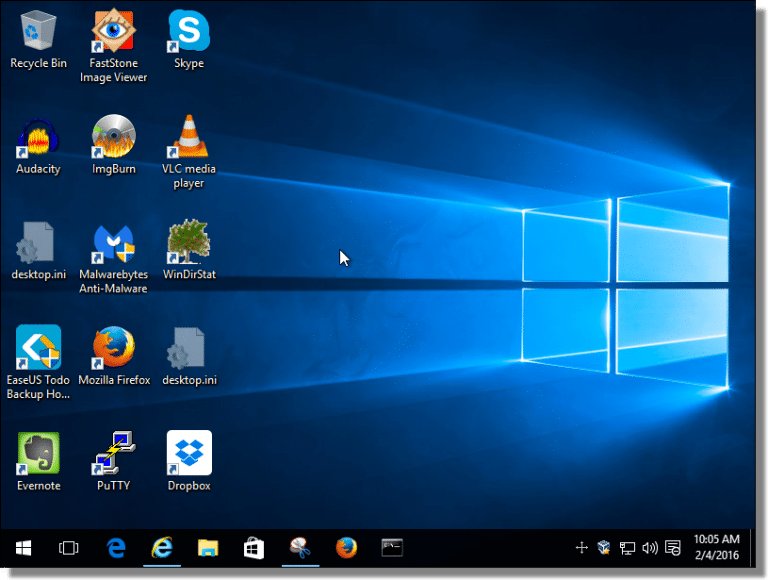The width and height of the screenshot is (768, 580).
Task: Select the PuTTY desktop shortcut
Action: [x=114, y=461]
